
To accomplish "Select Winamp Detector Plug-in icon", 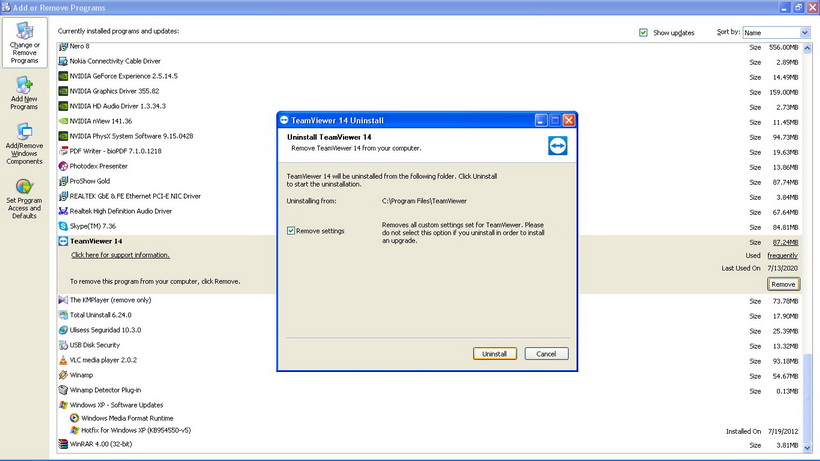I will click(x=63, y=390).
